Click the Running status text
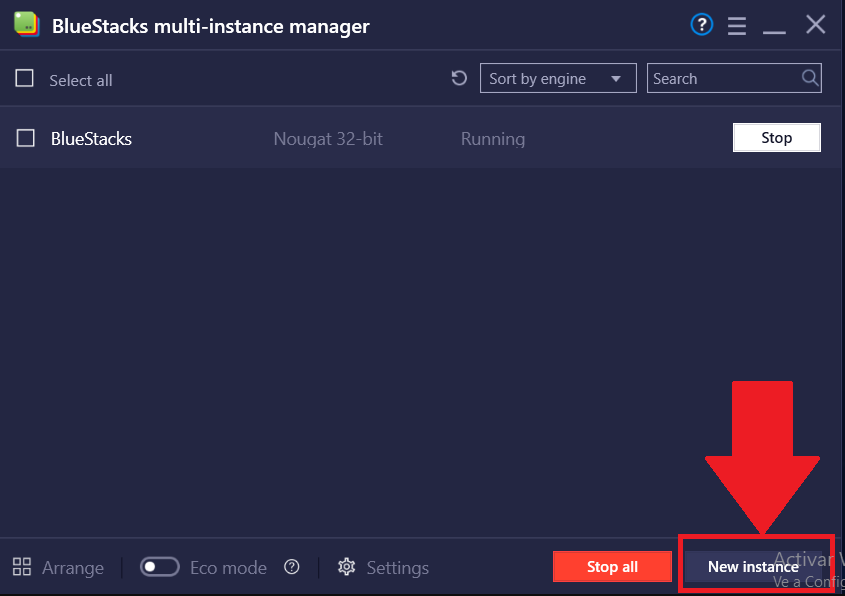 [493, 139]
